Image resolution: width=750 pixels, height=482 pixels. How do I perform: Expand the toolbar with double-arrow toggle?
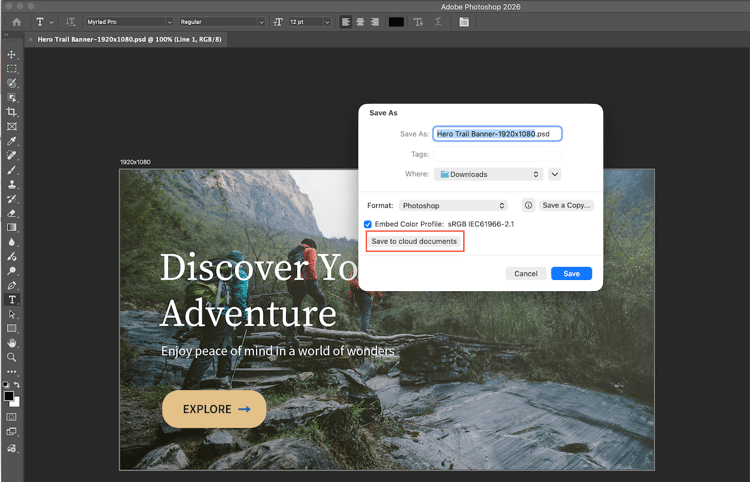[x=5, y=34]
